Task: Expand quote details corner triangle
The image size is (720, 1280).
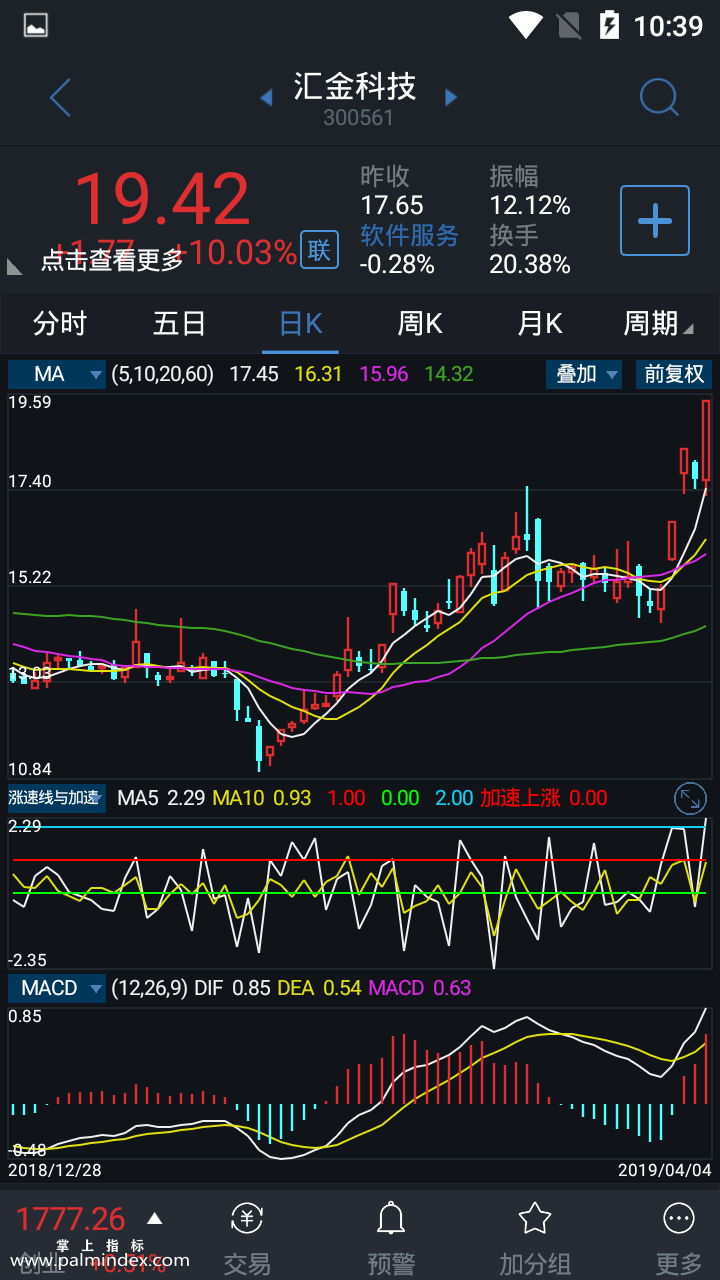Action: click(15, 266)
